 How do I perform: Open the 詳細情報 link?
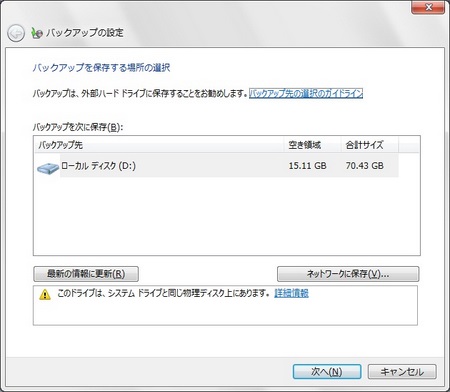point(291,293)
